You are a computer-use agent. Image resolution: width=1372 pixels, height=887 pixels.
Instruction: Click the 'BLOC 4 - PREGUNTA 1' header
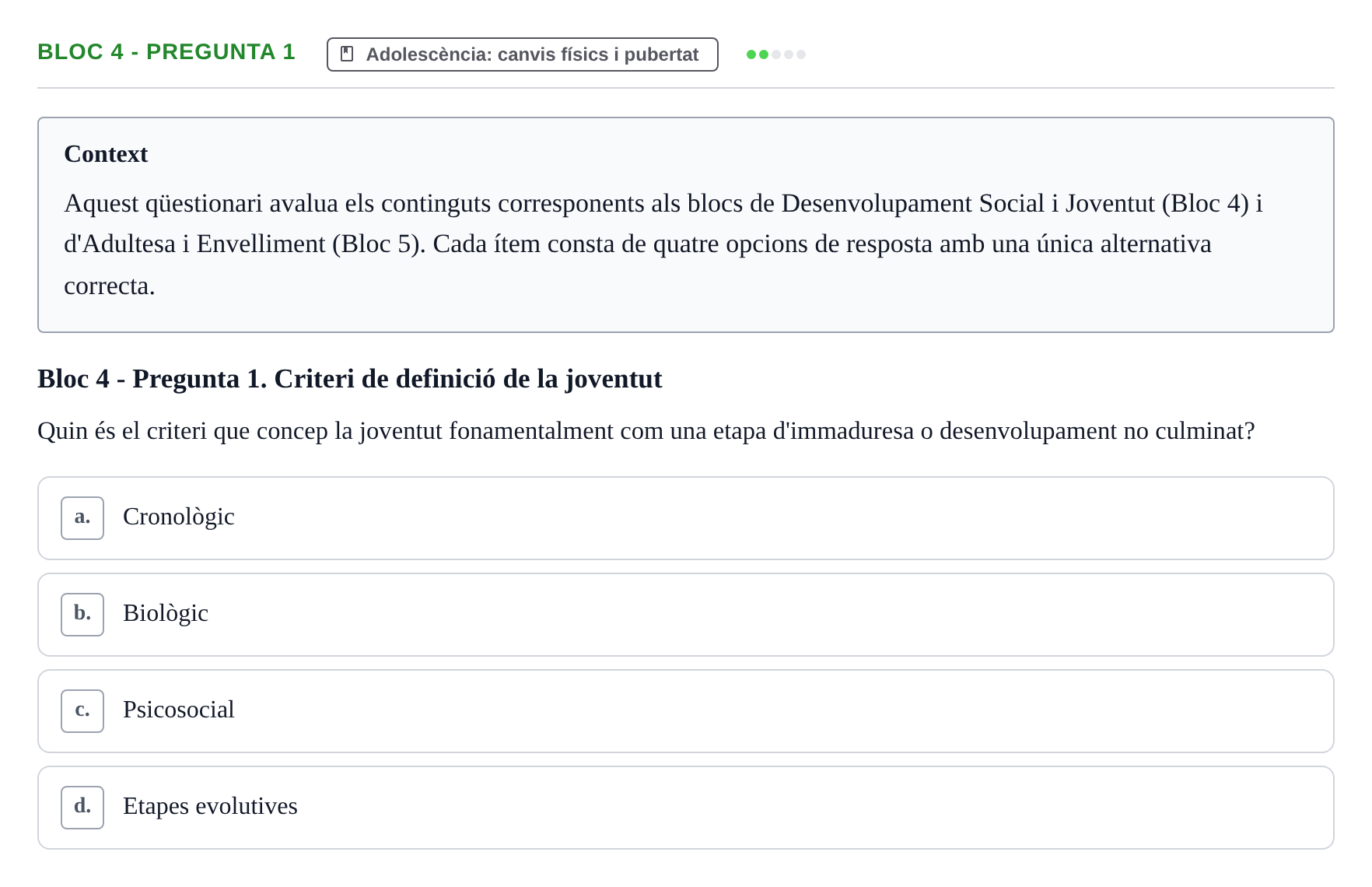(x=166, y=52)
